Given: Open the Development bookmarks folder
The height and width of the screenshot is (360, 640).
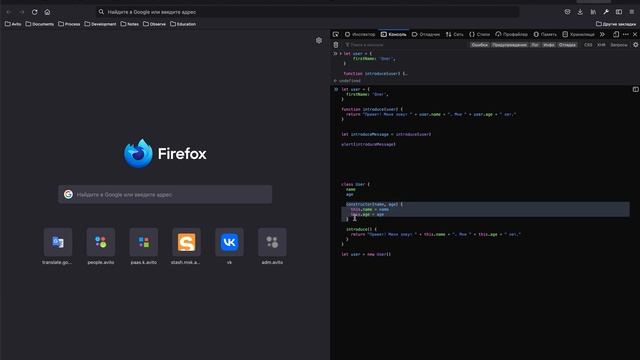Looking at the screenshot, I should pos(100,24).
